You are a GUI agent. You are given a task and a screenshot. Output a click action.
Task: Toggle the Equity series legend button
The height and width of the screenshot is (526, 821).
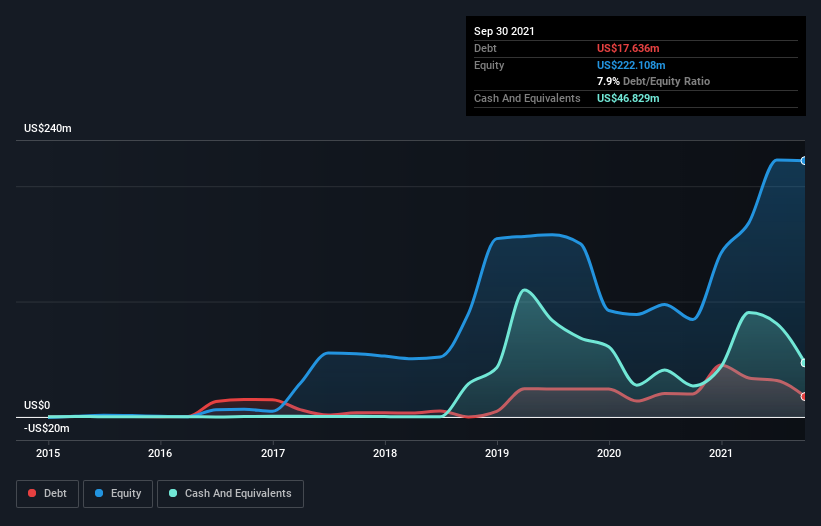coord(118,494)
